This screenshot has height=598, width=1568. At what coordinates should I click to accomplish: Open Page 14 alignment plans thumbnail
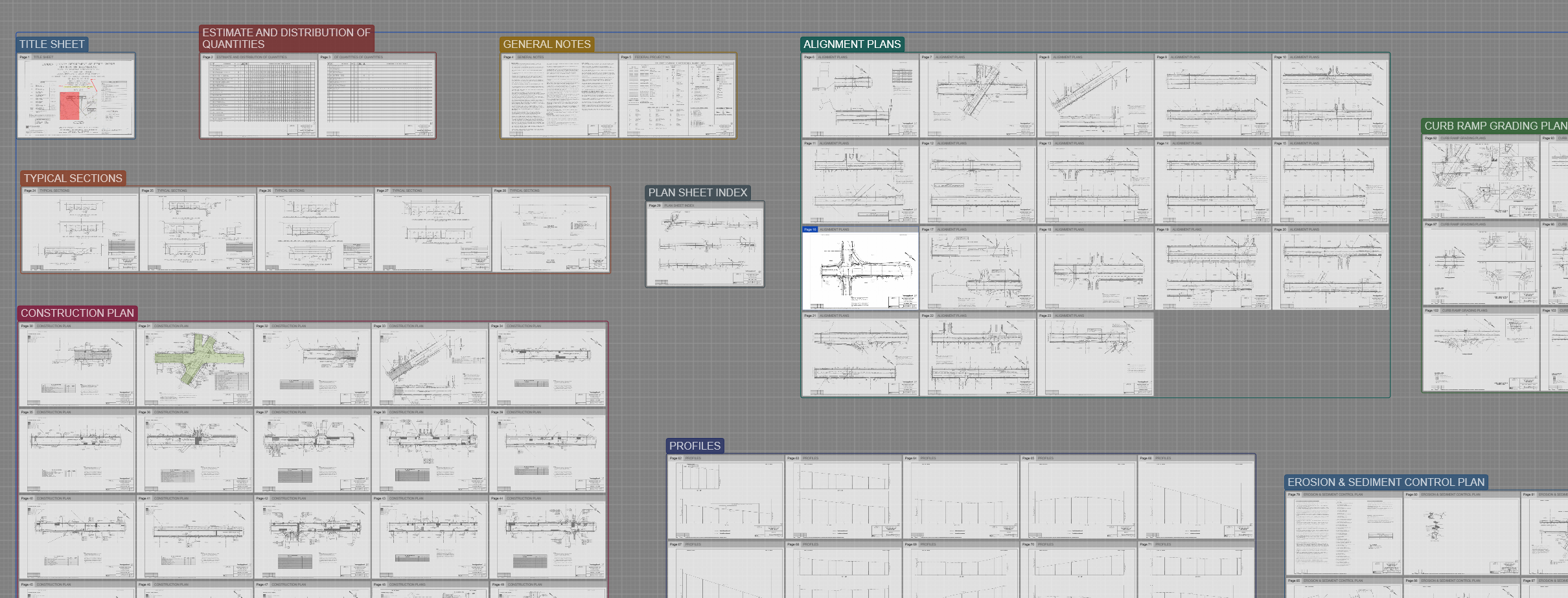pos(1213,182)
